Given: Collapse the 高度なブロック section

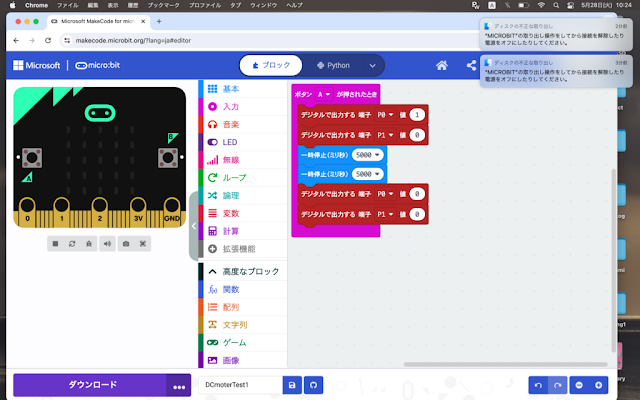Looking at the screenshot, I should click(244, 271).
